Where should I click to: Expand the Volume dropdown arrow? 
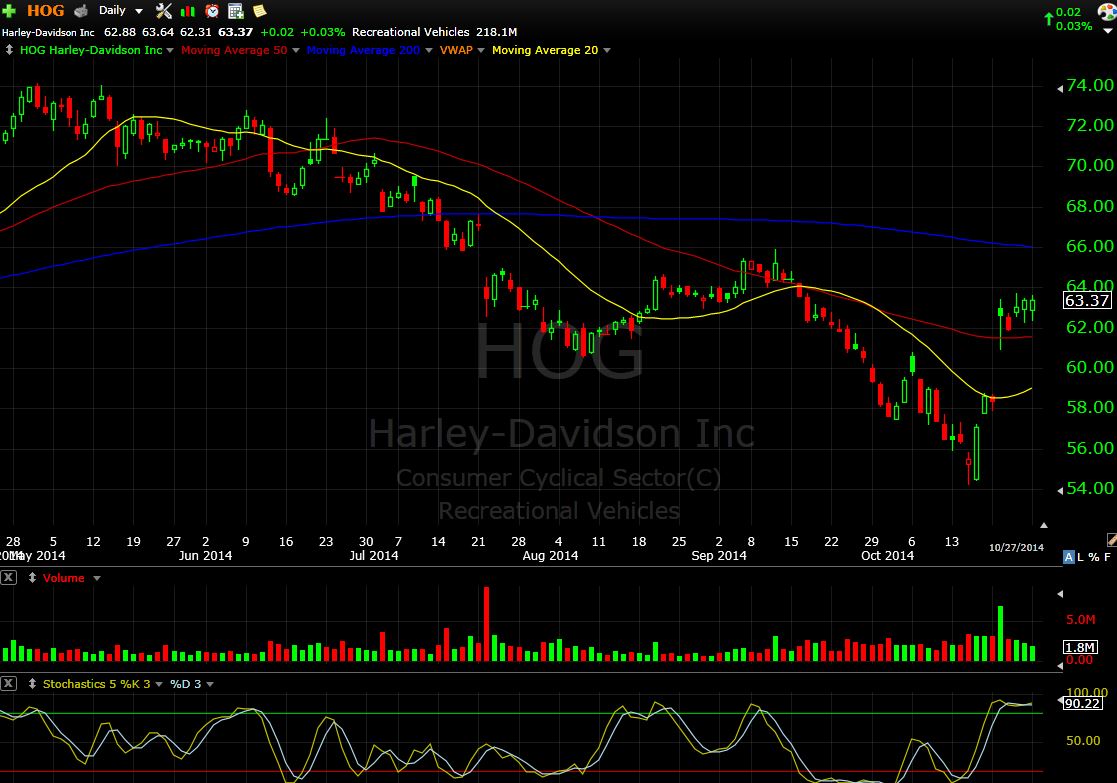point(97,579)
